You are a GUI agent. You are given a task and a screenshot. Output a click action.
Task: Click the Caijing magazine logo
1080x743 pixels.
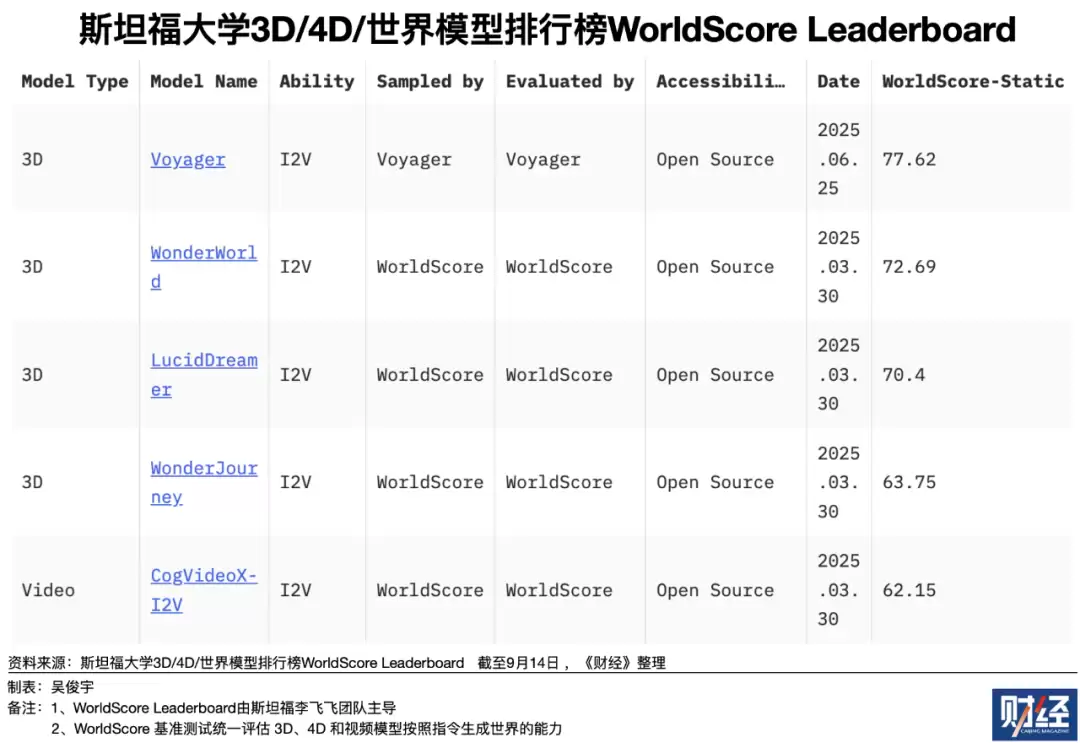click(1034, 714)
